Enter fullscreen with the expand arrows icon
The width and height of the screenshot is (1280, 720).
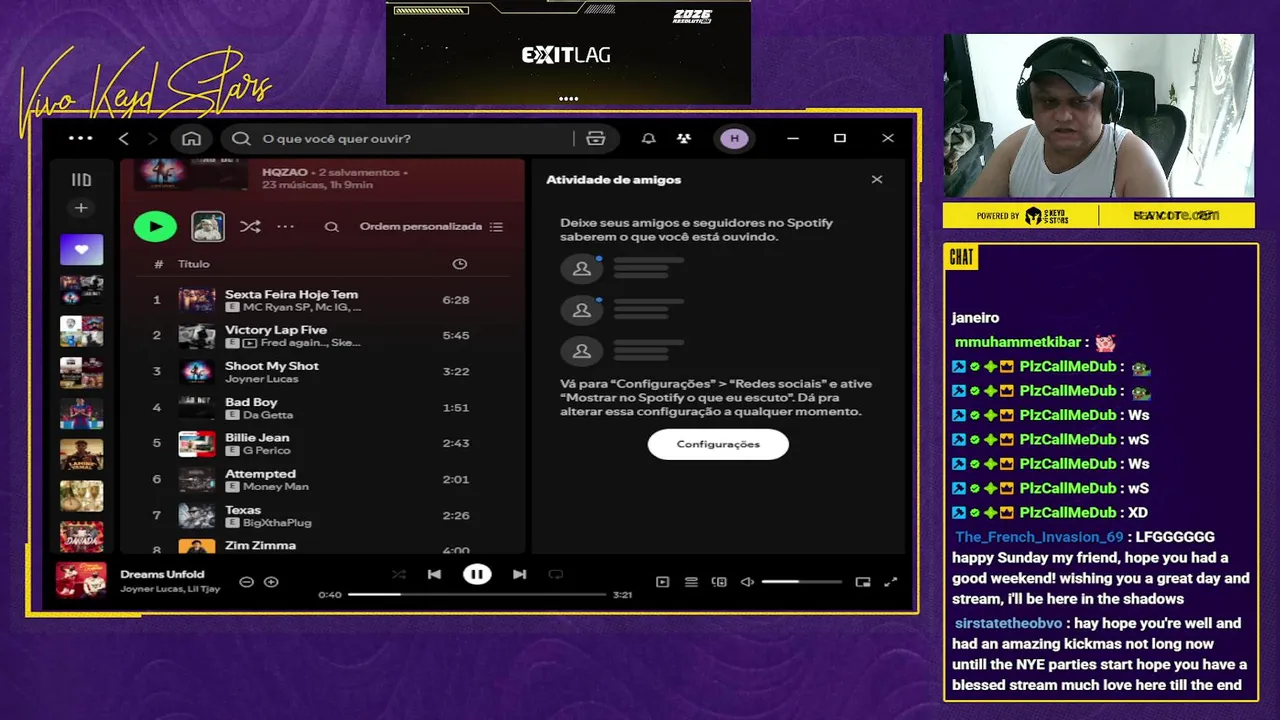tap(891, 582)
